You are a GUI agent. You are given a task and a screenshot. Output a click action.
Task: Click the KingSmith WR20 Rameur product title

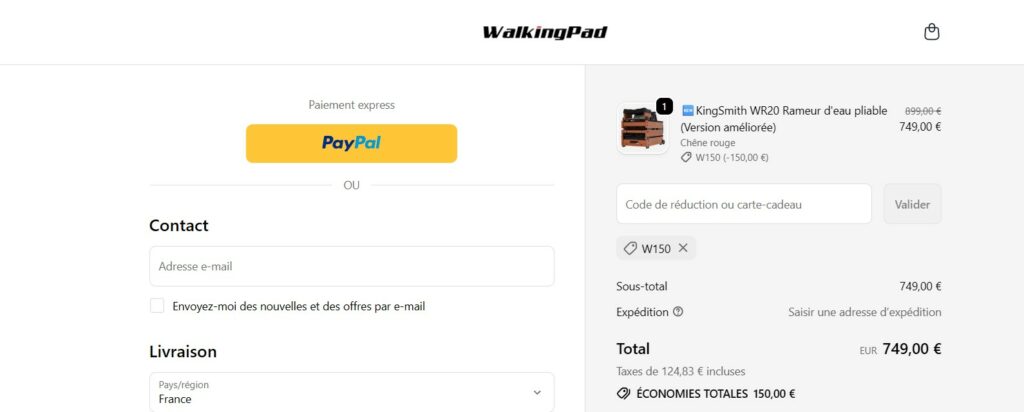point(784,119)
